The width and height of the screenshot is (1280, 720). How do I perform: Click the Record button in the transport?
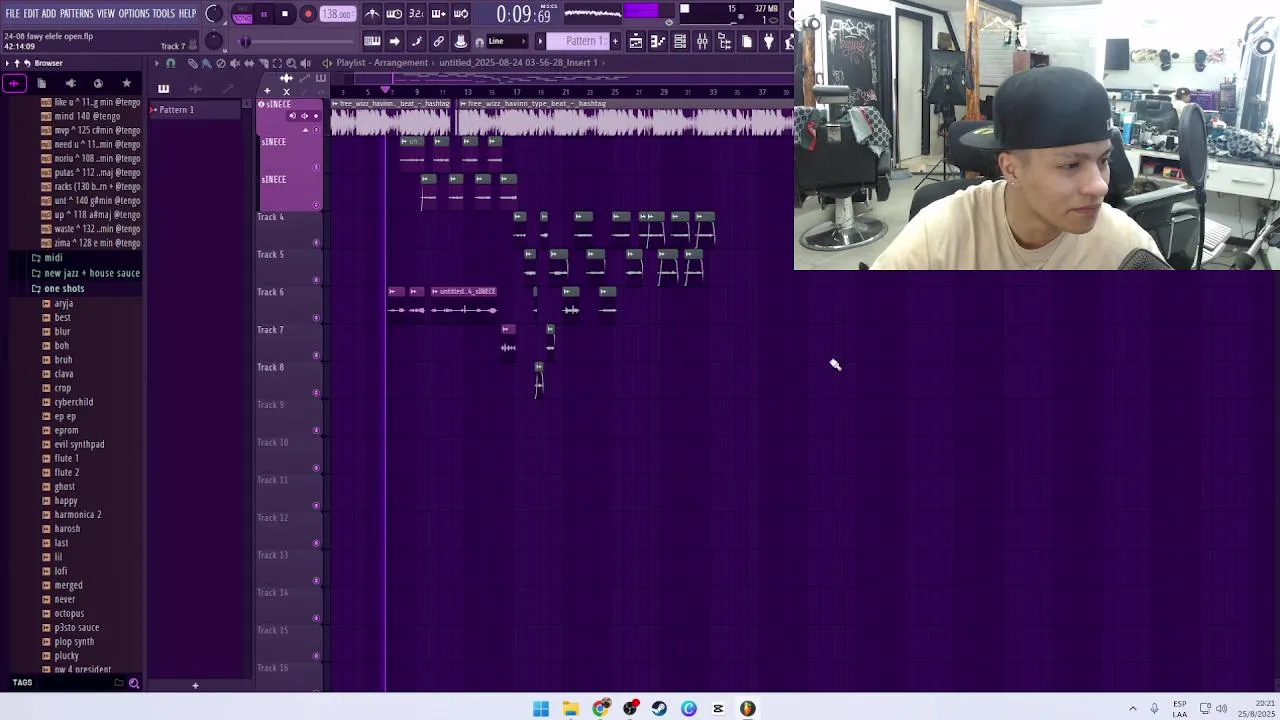(x=308, y=14)
